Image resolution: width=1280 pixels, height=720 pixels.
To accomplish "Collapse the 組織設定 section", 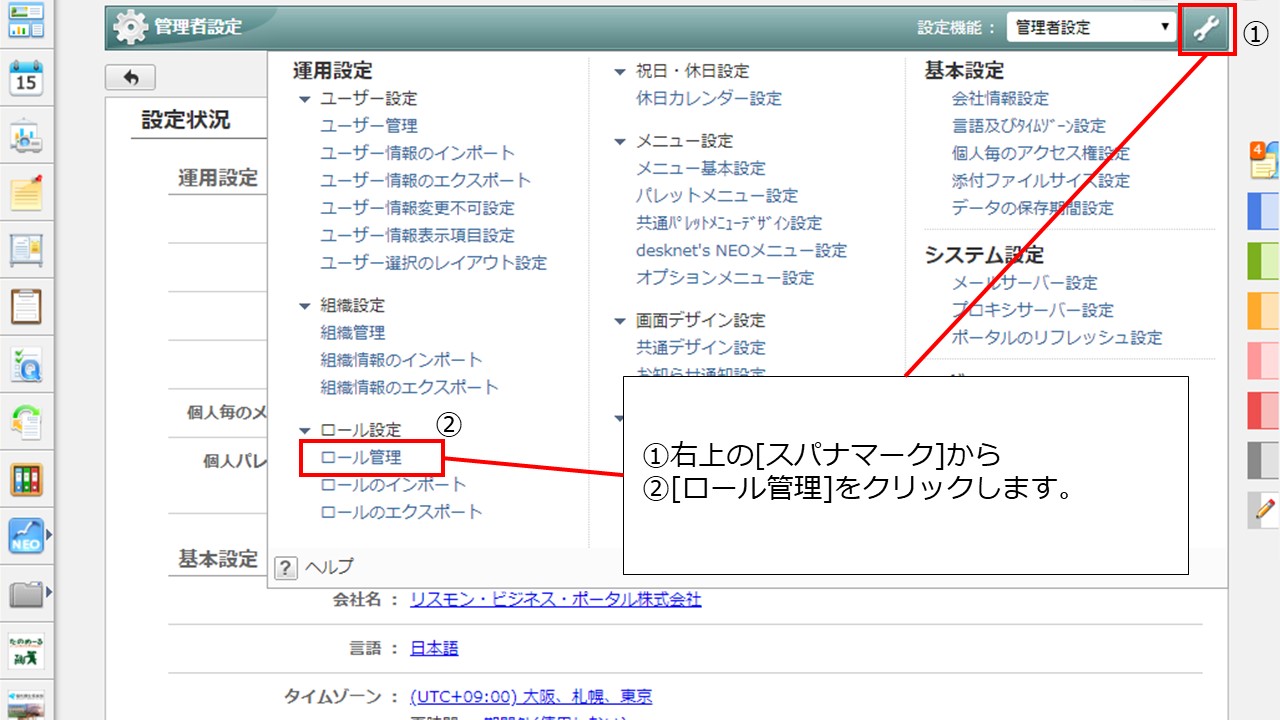I will click(305, 306).
